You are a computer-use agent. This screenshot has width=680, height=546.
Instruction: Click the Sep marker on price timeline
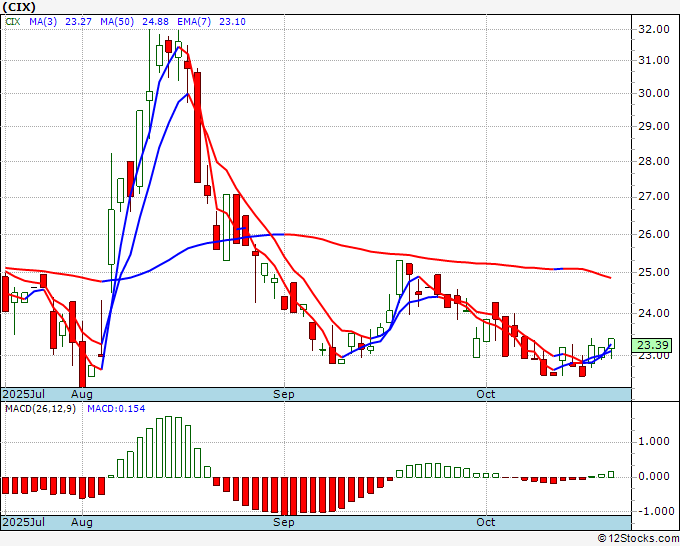[x=285, y=394]
